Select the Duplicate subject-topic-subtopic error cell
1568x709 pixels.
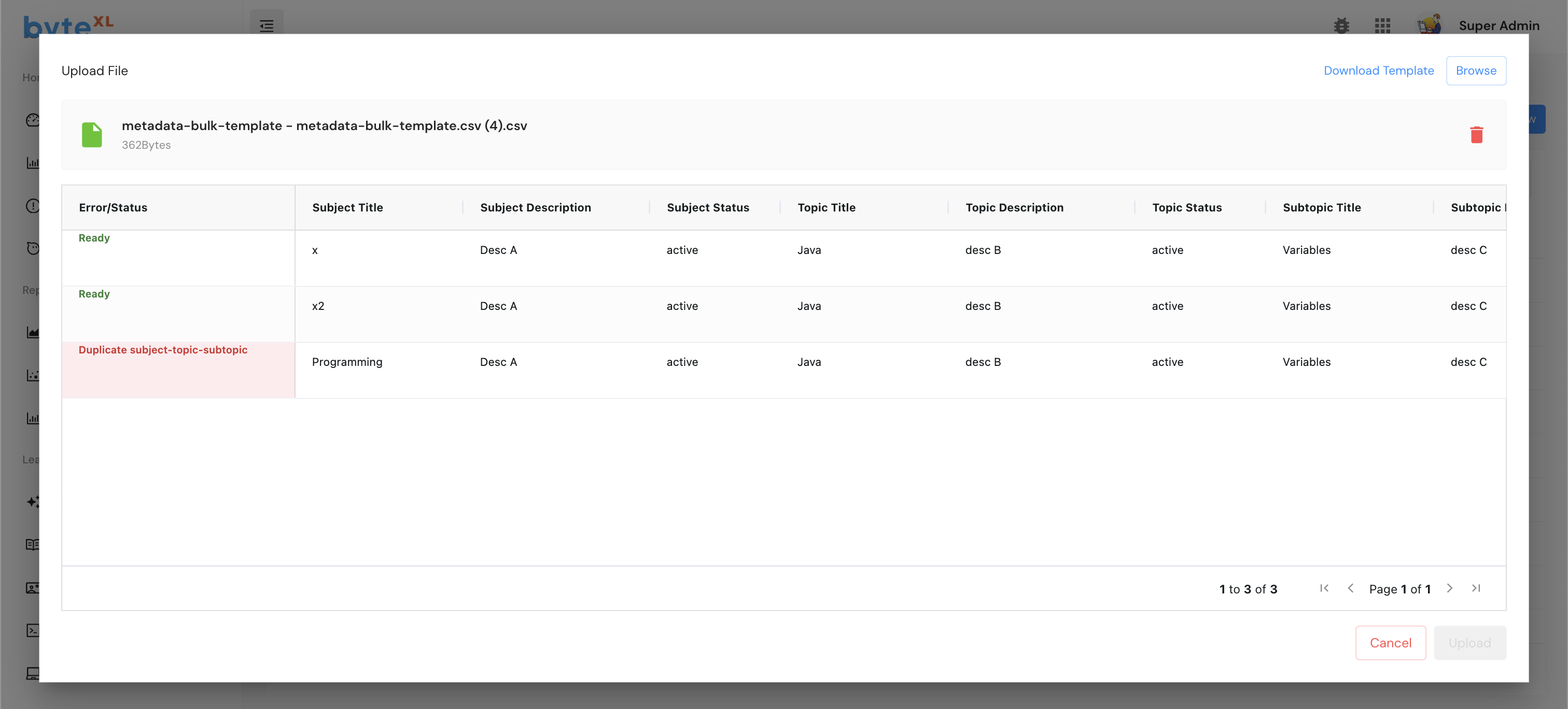pyautogui.click(x=163, y=350)
